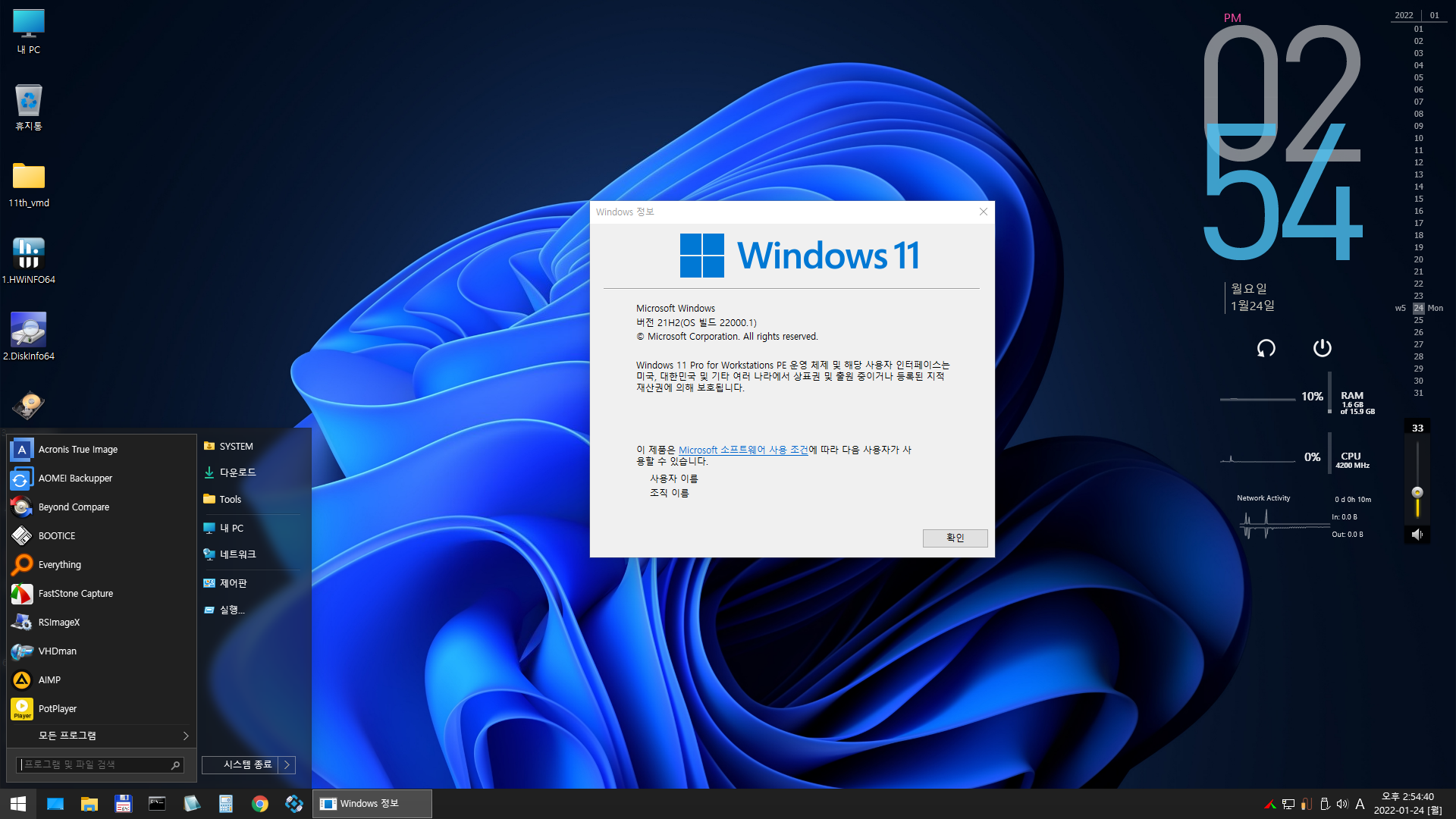This screenshot has width=1456, height=819.
Task: Toggle the IME A input mode indicator
Action: [1360, 804]
